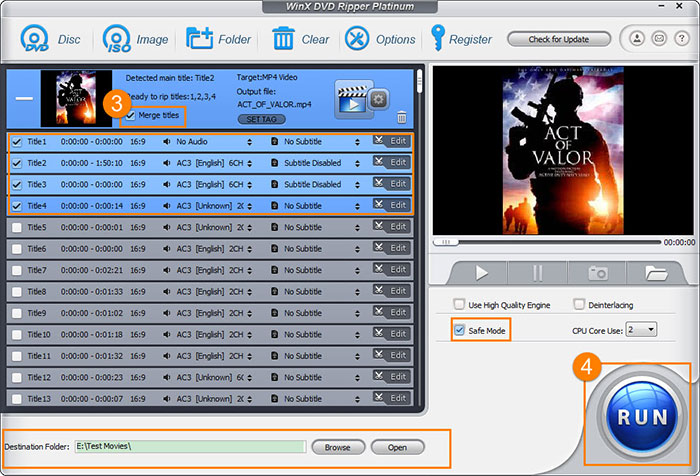700x476 pixels.
Task: Enable the Deinterlacing checkbox
Action: point(579,305)
